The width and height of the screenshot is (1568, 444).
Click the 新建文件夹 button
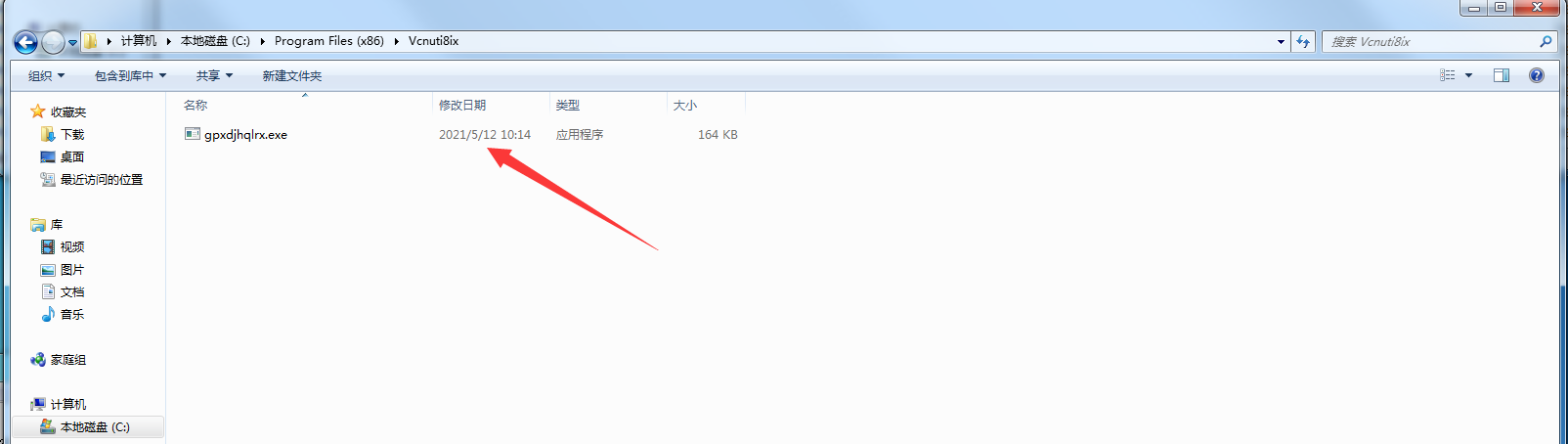[291, 75]
